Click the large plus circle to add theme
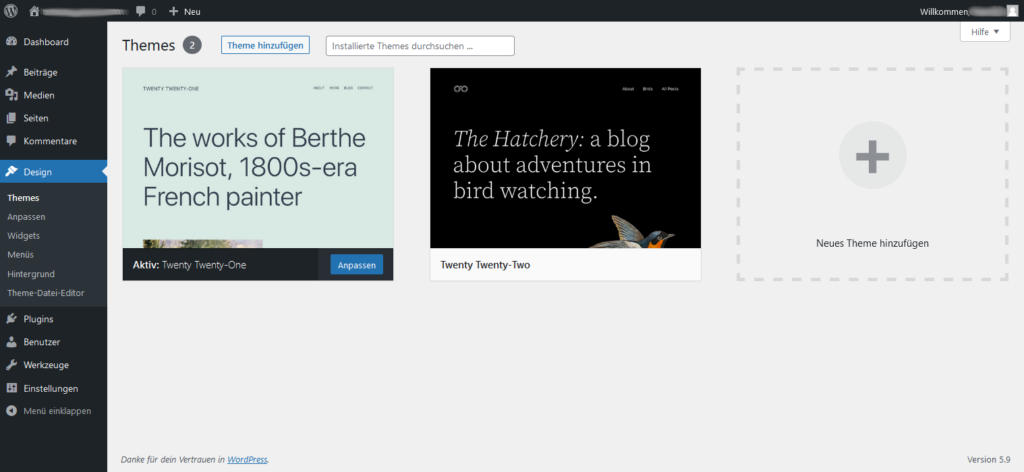The height and width of the screenshot is (472, 1024). pyautogui.click(x=872, y=155)
